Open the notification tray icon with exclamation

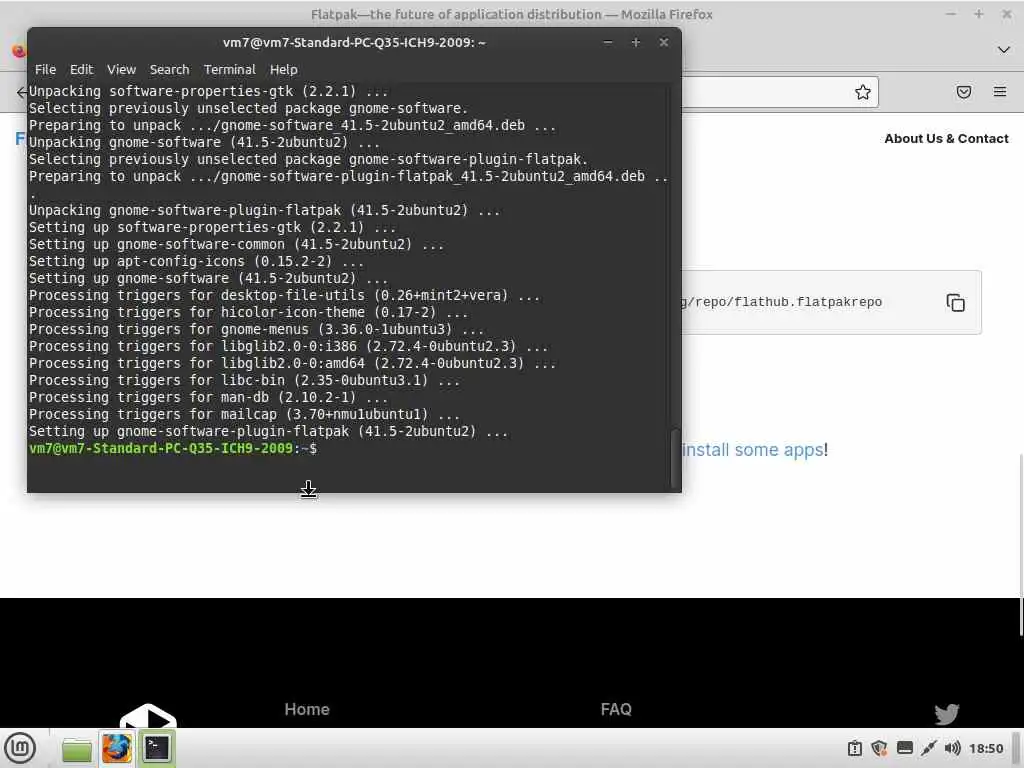tap(855, 748)
